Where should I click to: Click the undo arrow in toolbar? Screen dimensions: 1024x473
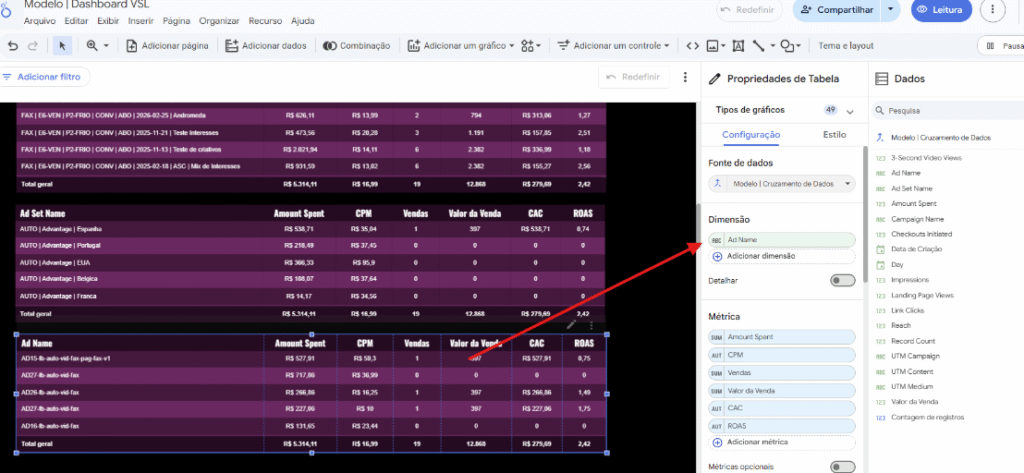(x=13, y=45)
